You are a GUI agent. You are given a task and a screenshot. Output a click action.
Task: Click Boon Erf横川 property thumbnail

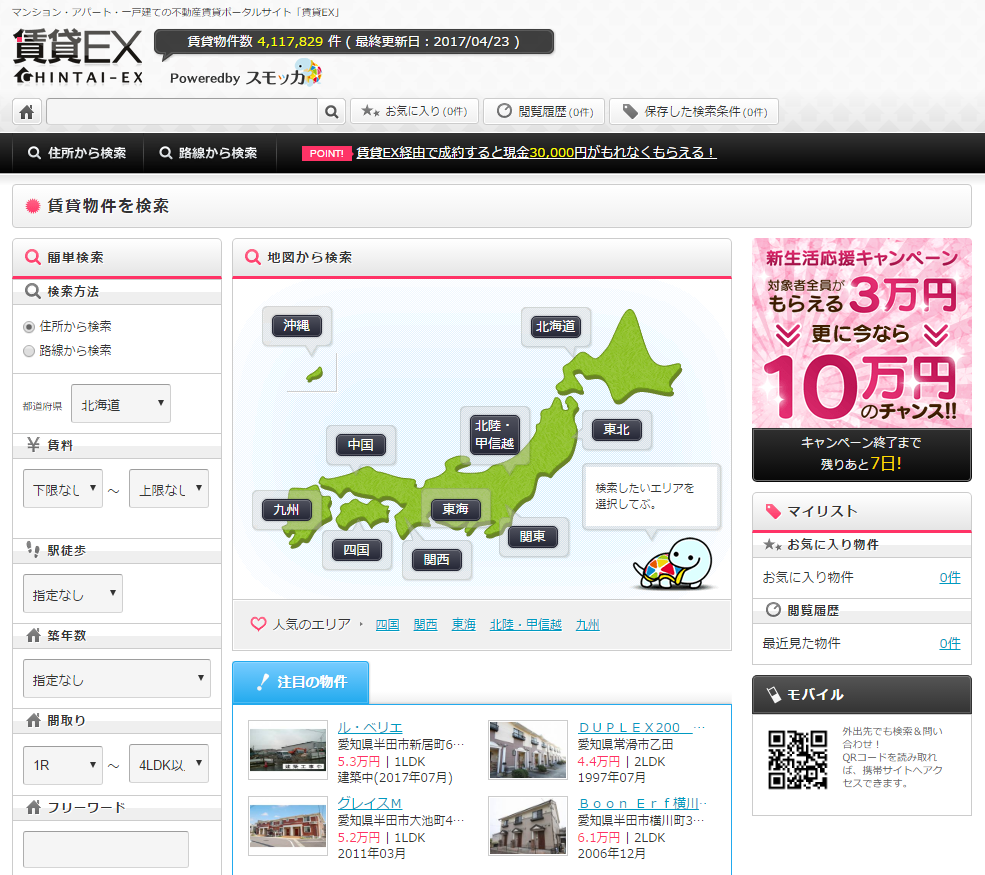(528, 826)
